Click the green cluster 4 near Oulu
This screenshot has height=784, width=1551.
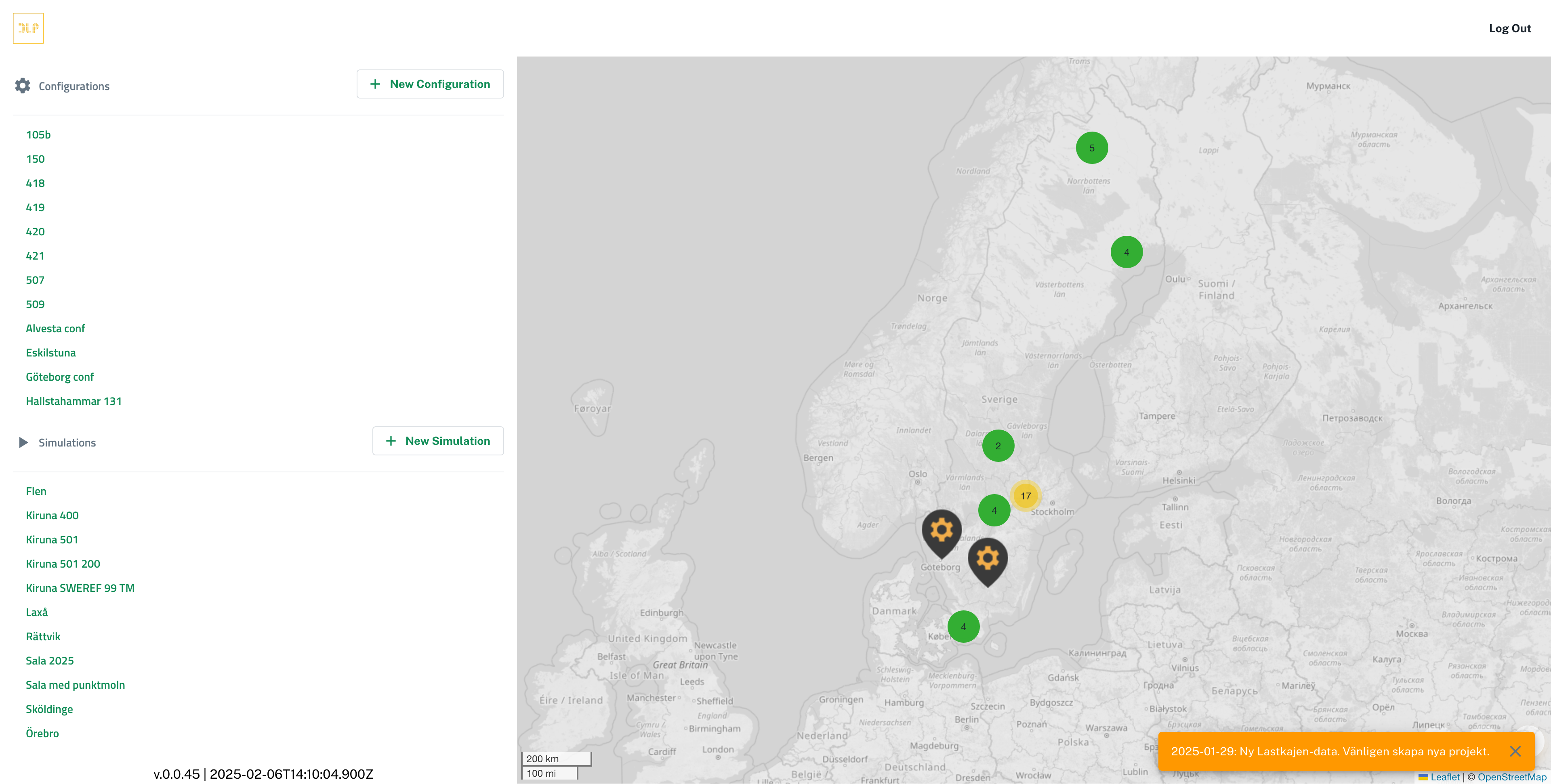[1126, 252]
